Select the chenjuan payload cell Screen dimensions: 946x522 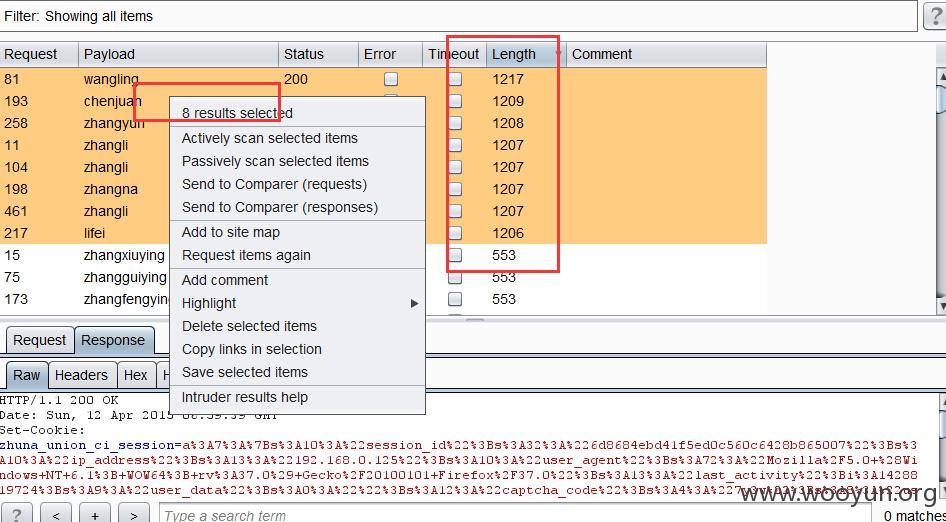(113, 101)
